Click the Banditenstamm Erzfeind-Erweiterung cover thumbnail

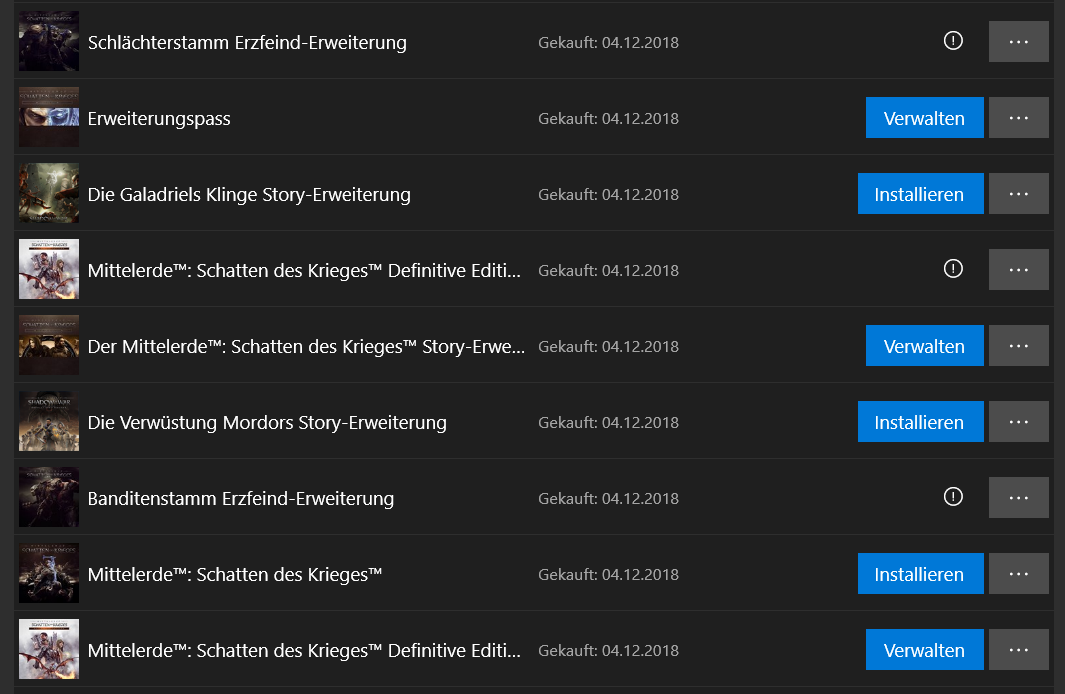point(48,498)
